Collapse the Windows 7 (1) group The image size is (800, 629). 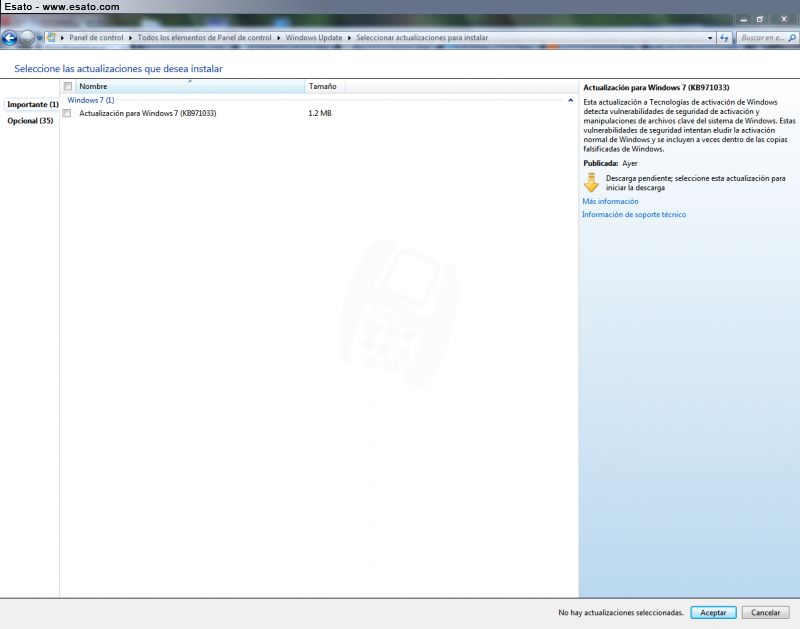click(x=570, y=100)
